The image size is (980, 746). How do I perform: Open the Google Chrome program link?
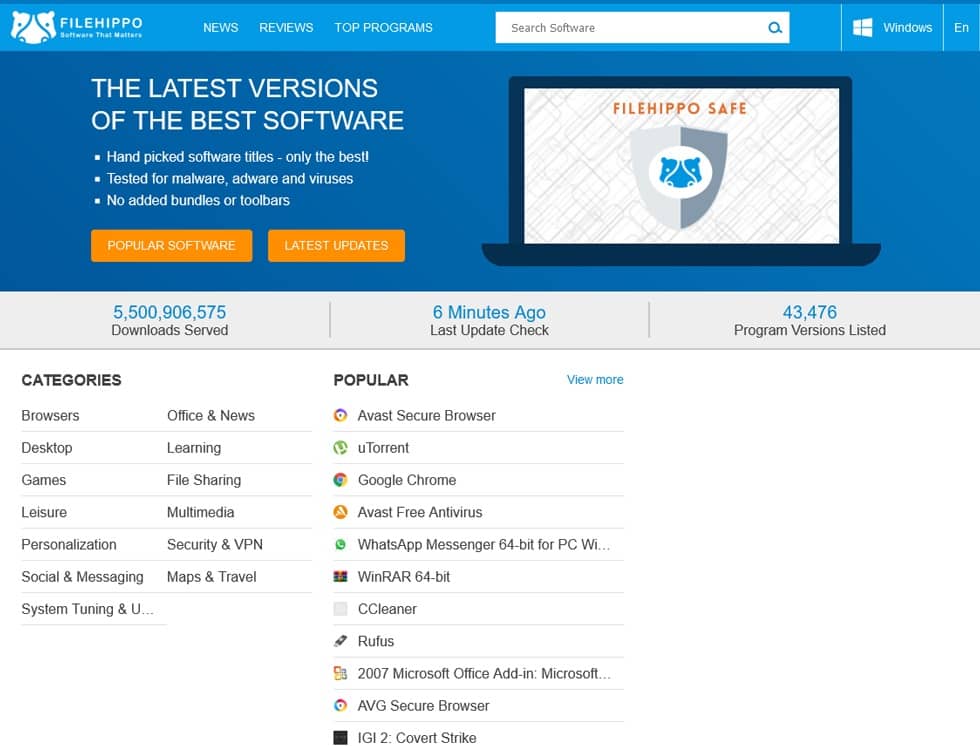(407, 480)
